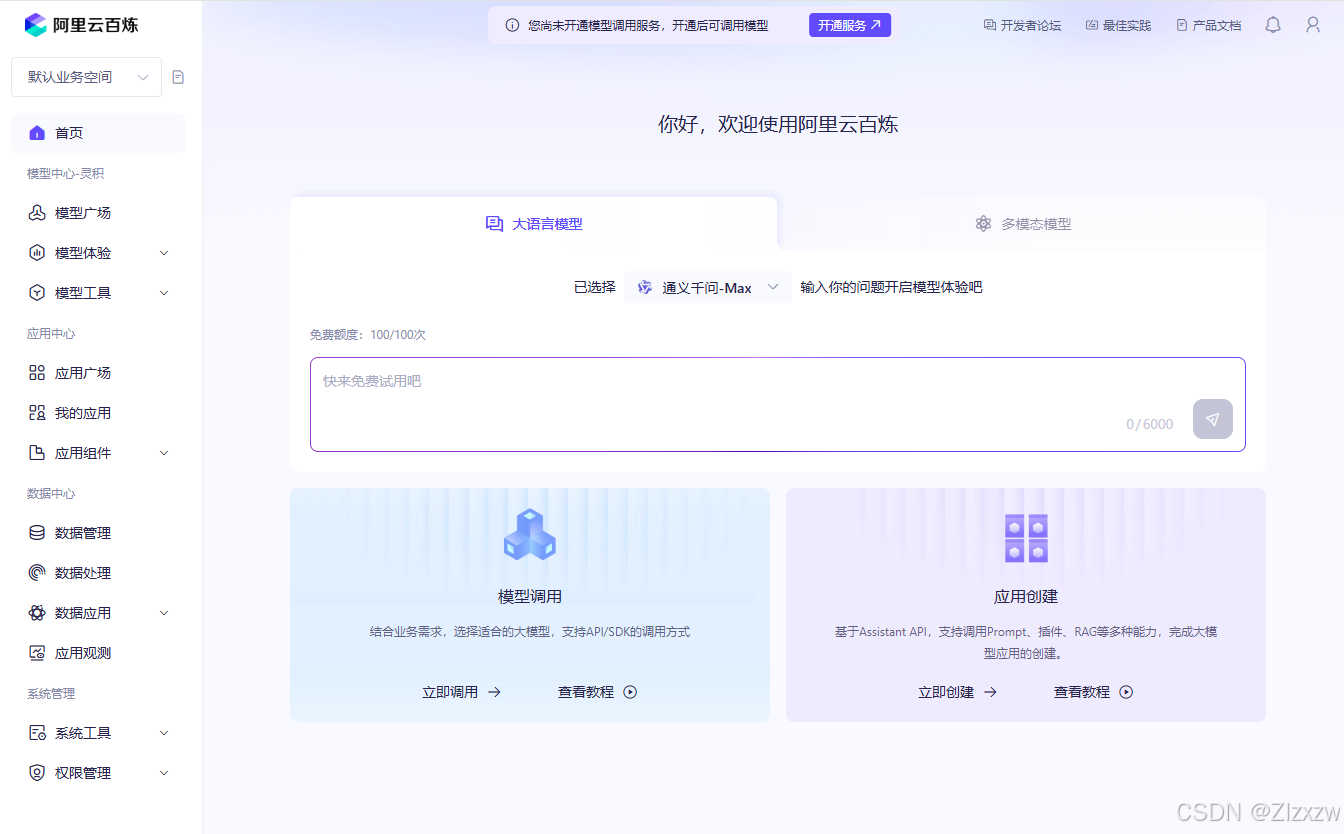Click the send message paper-plane button
Viewport: 1344px width, 834px height.
(1213, 419)
